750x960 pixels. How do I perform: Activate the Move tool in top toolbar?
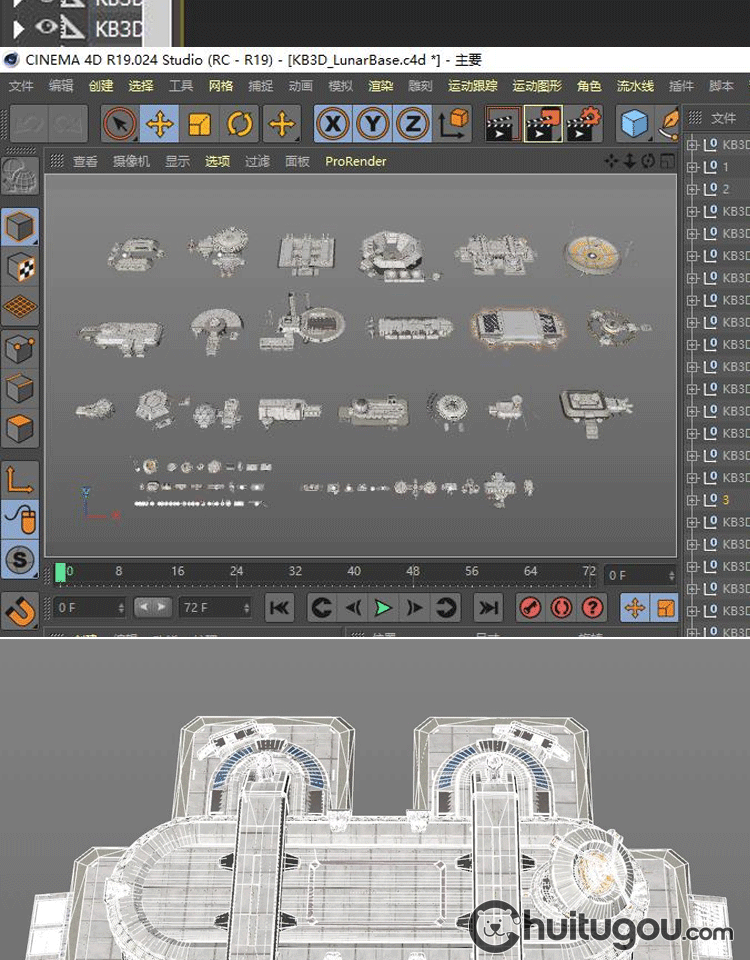(160, 124)
